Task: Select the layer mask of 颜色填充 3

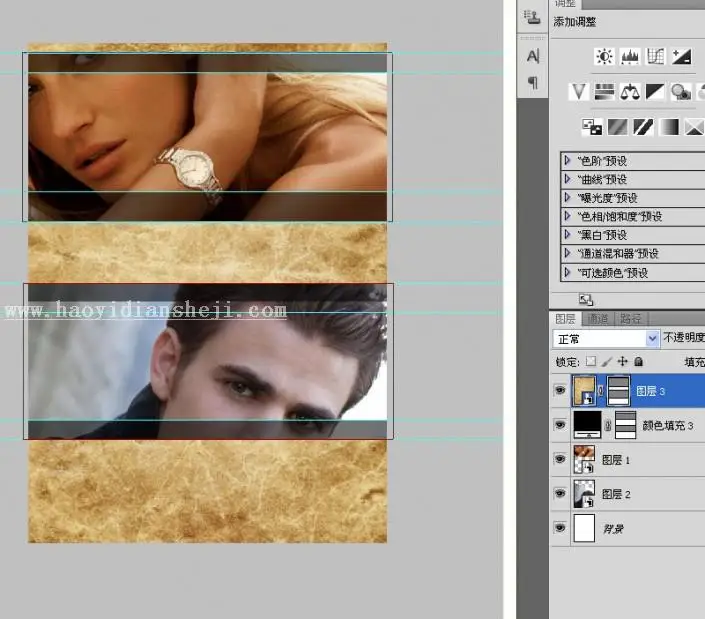Action: point(625,425)
